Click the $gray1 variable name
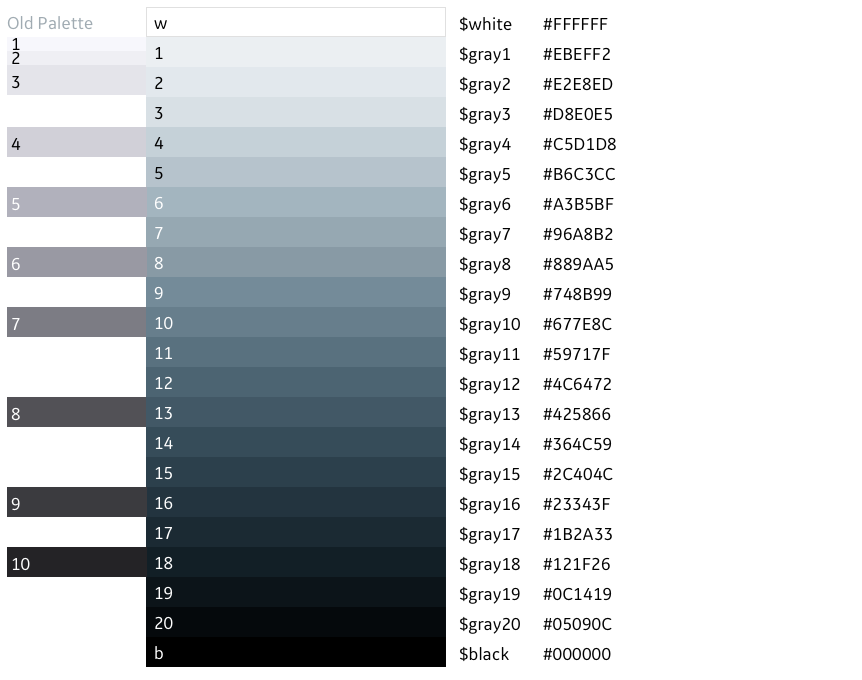This screenshot has height=680, width=862. tap(485, 54)
